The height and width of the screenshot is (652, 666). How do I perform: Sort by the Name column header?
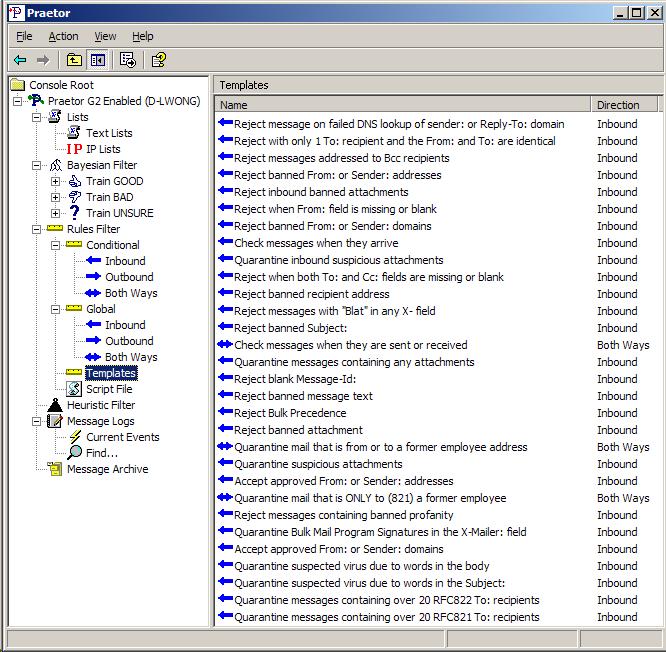[403, 104]
